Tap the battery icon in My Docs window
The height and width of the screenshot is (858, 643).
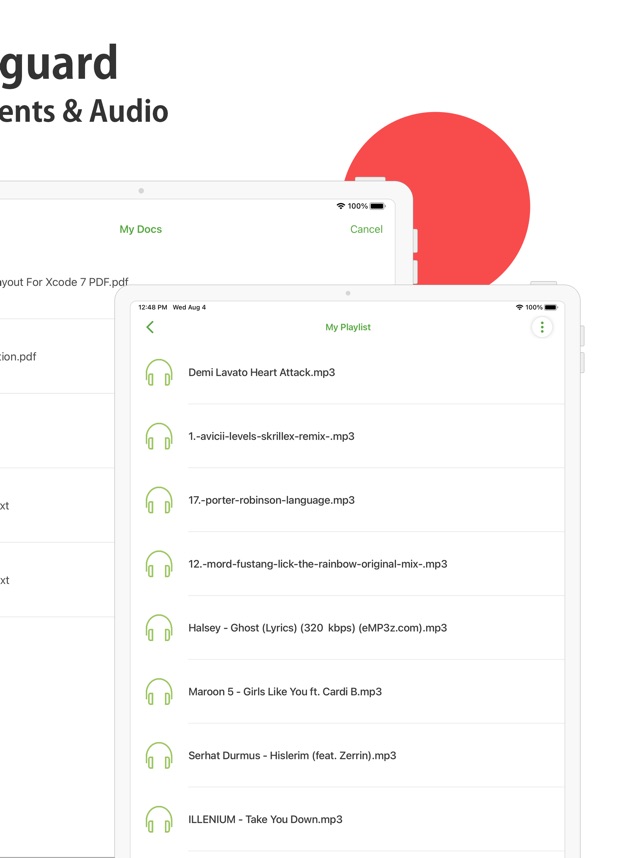[x=378, y=206]
